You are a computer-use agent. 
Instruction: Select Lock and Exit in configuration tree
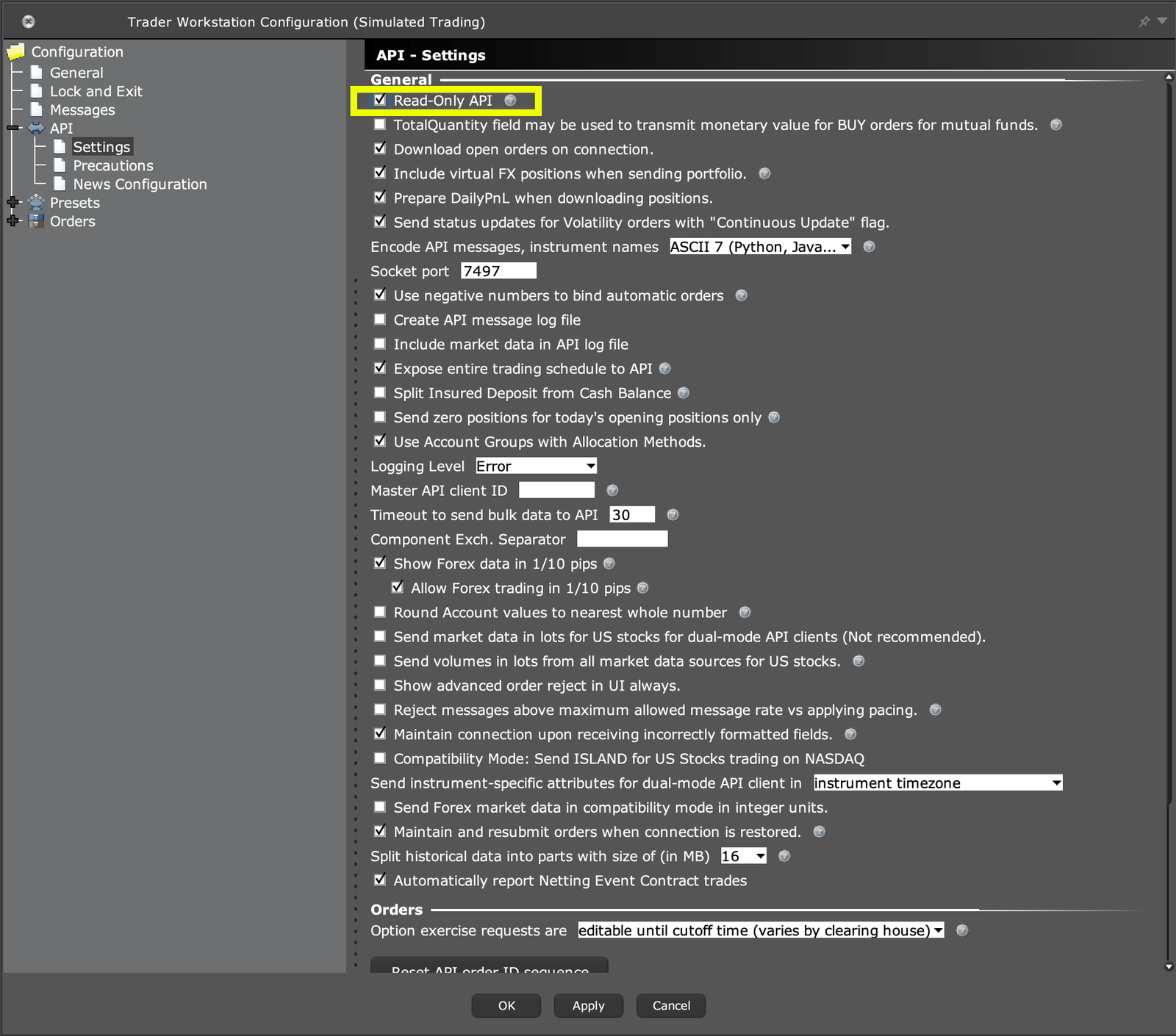click(96, 91)
